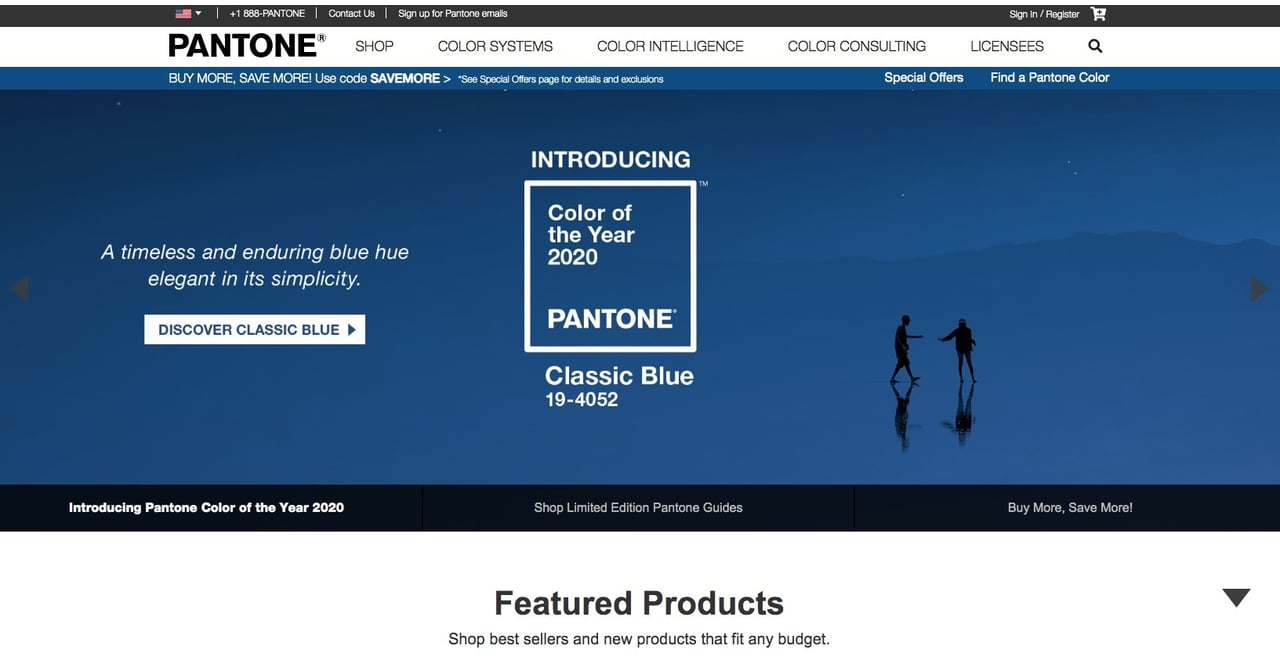Go to previous slide with left arrow
1280x670 pixels.
(x=19, y=289)
